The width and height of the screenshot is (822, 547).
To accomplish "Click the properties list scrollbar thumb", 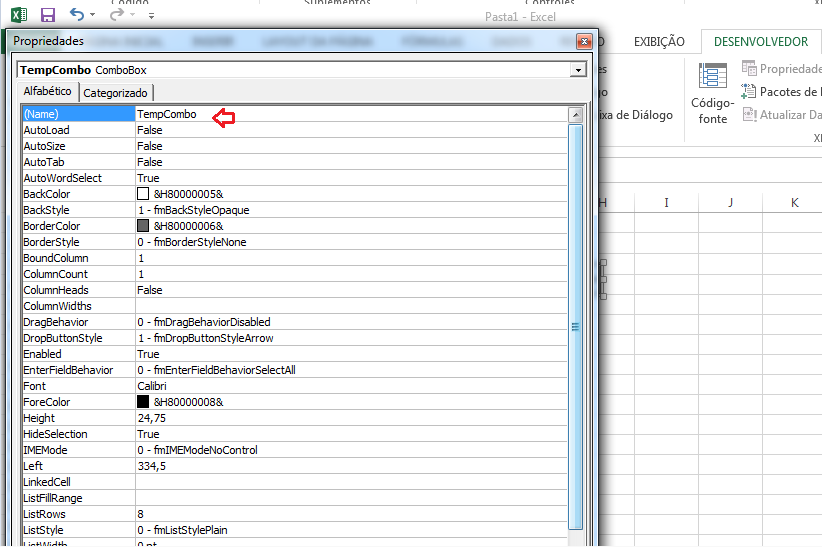I will pyautogui.click(x=575, y=326).
